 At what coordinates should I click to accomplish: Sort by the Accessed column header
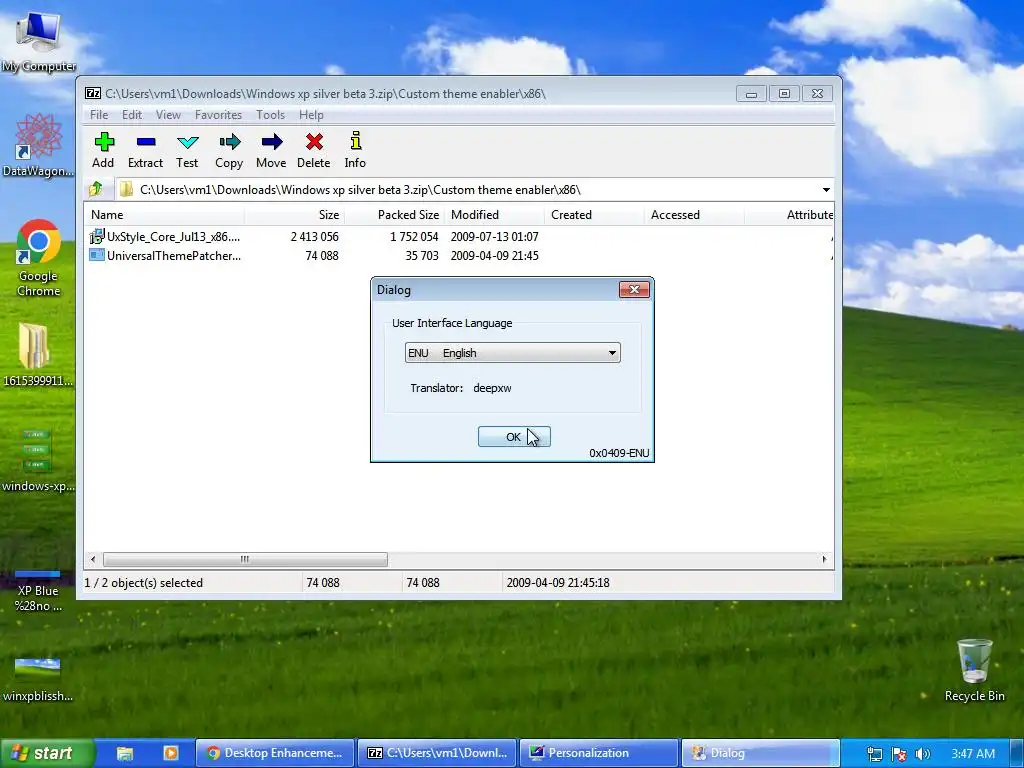[694, 215]
